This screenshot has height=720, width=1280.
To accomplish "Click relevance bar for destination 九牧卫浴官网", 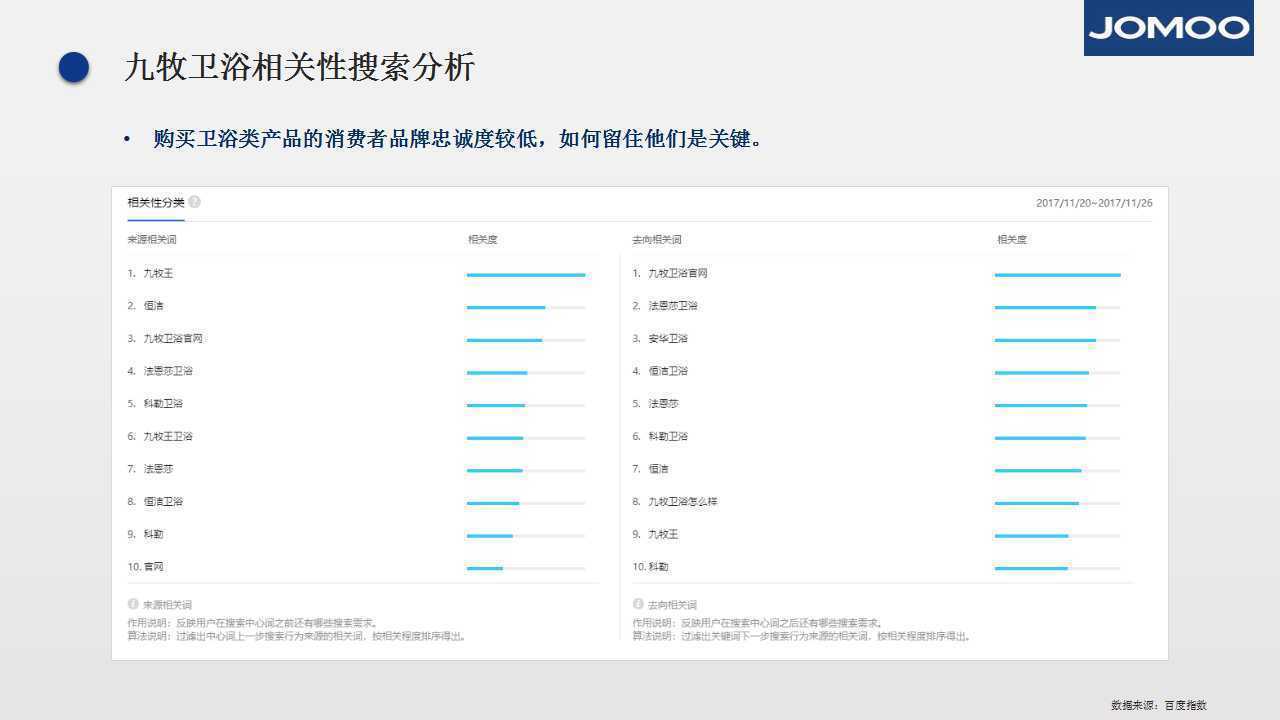I will (1057, 275).
